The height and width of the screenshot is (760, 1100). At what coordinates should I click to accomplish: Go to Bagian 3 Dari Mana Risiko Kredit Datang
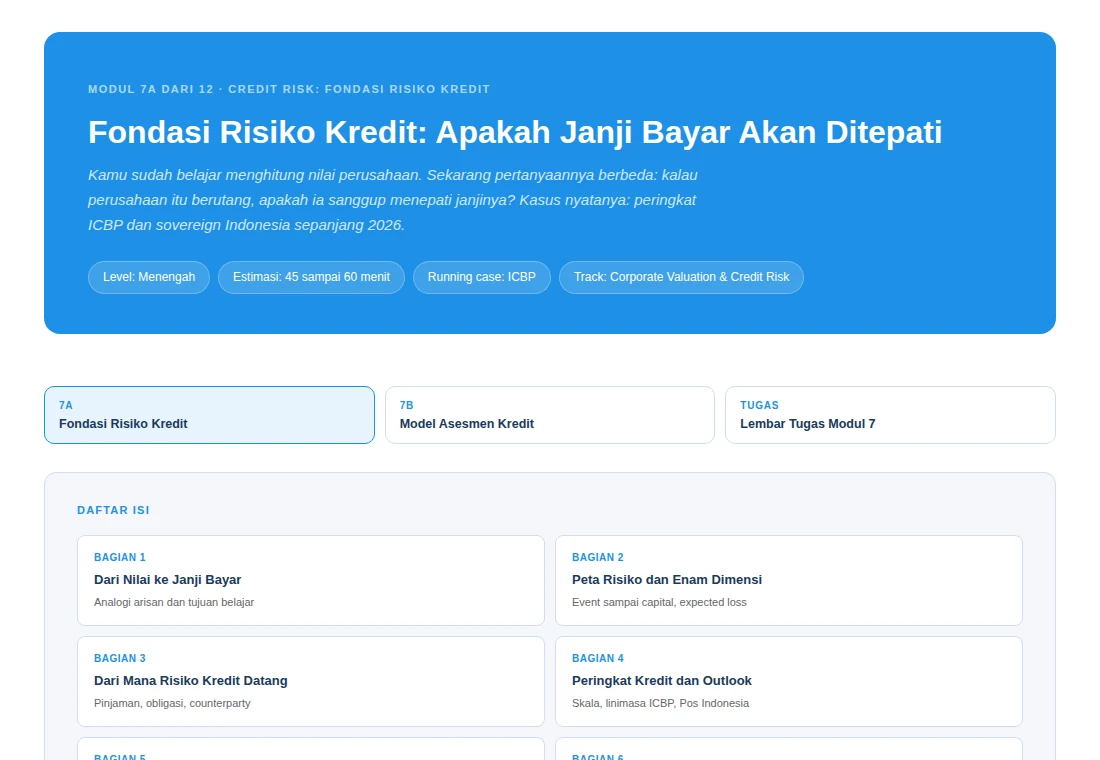(311, 681)
